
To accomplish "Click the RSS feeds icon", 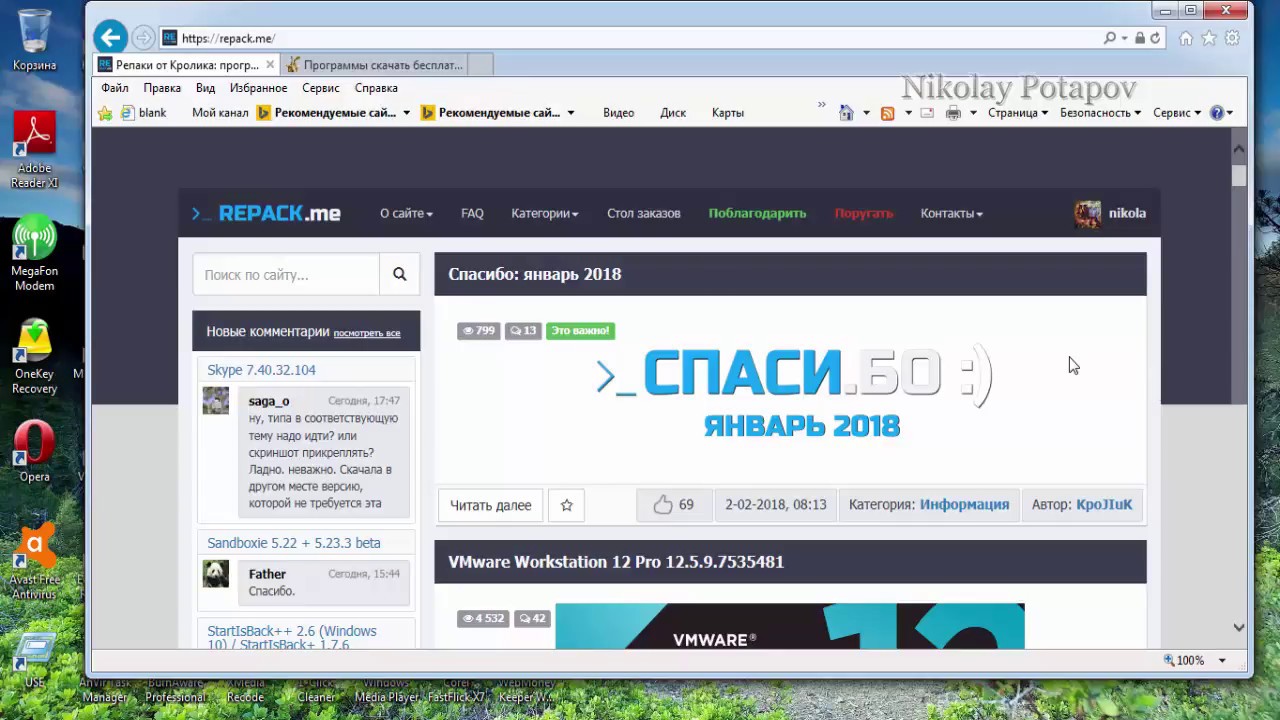I will pos(887,113).
